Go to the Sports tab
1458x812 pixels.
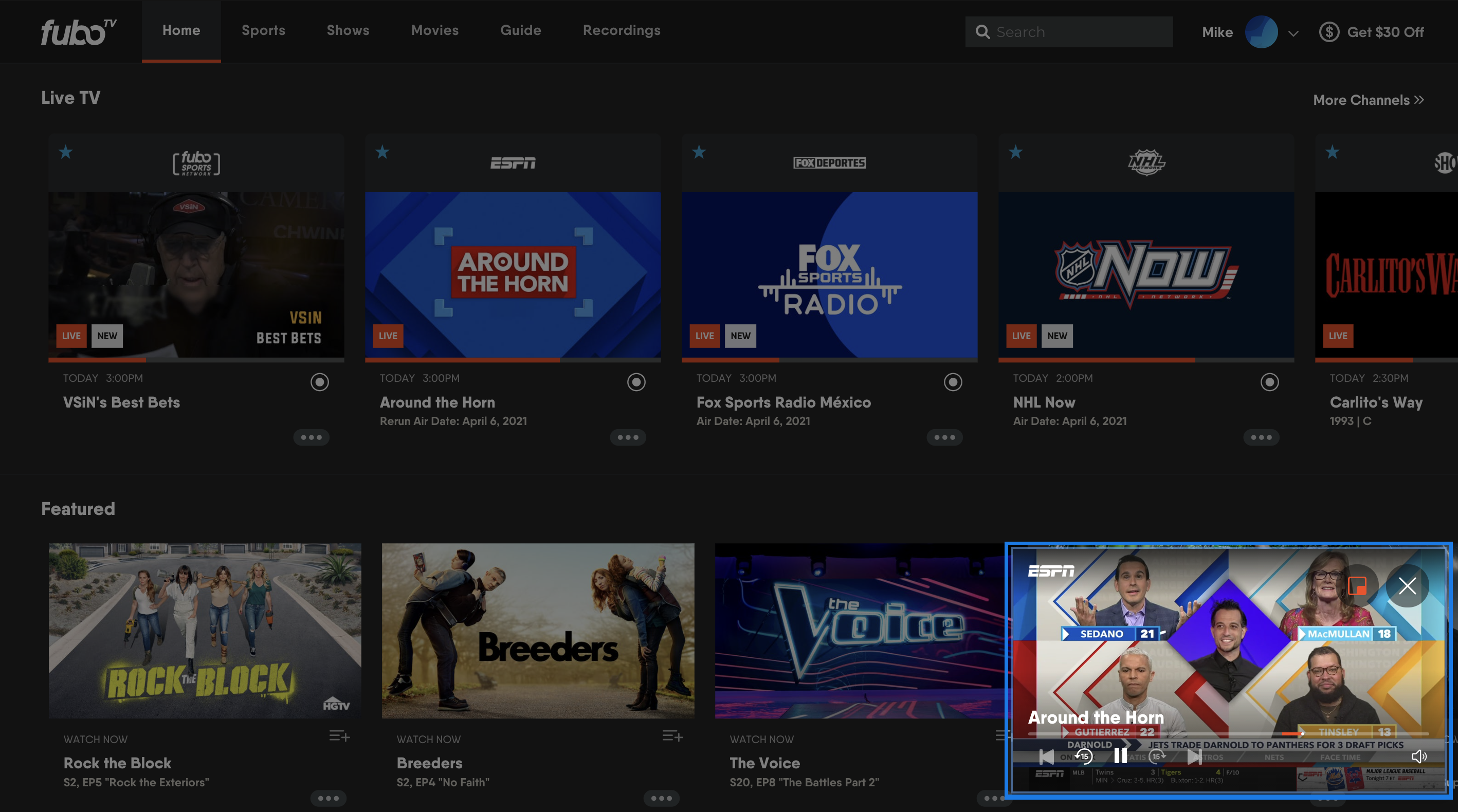(263, 30)
